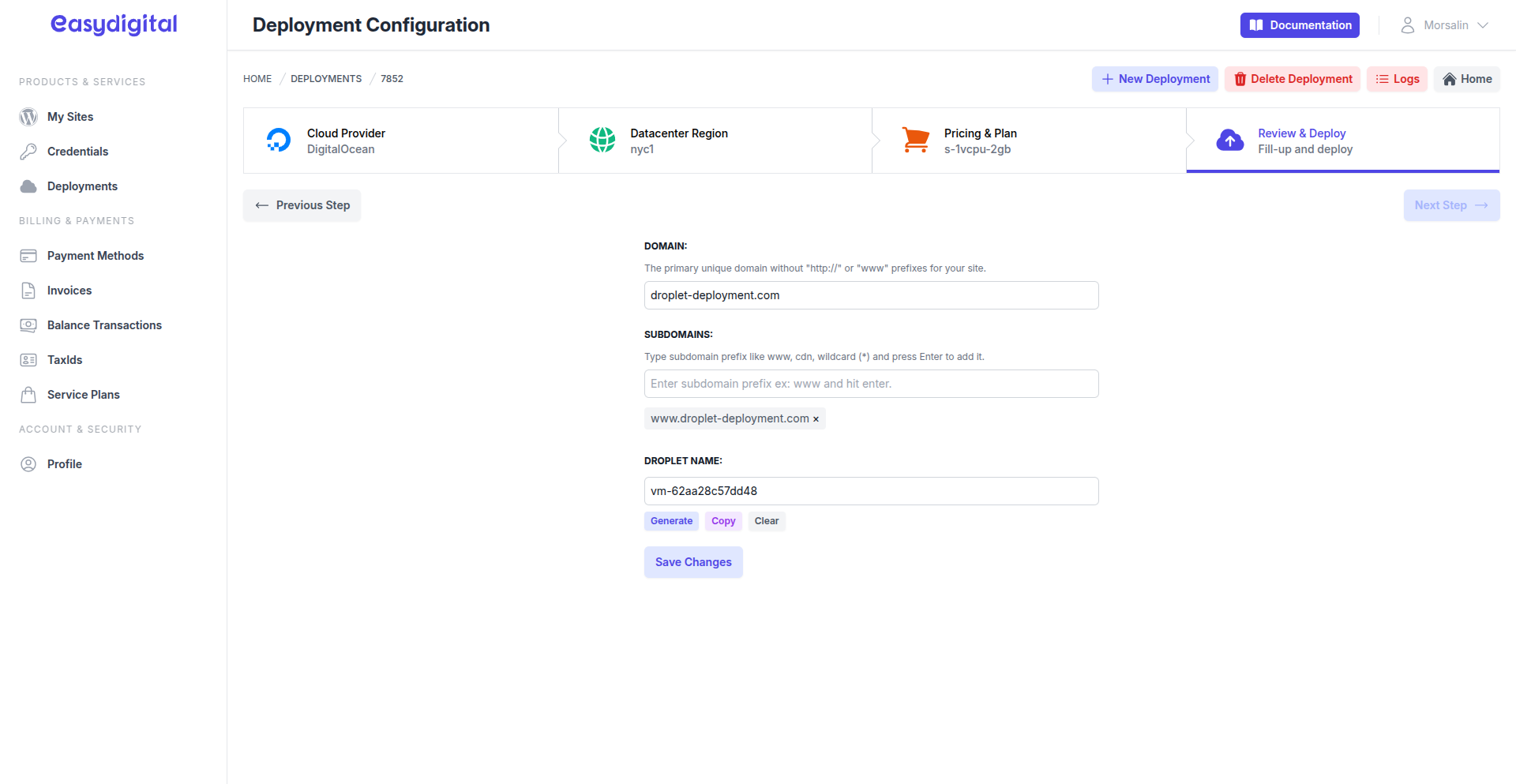1516x784 pixels.
Task: Click the orange shopping cart Pricing icon
Action: pyautogui.click(x=916, y=140)
